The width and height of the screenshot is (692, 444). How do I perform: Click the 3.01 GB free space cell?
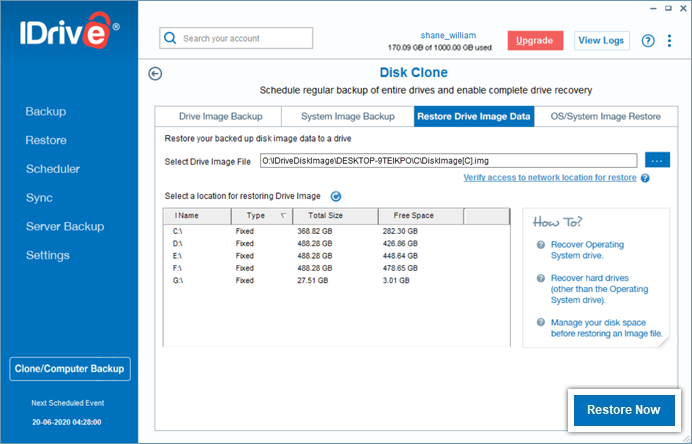396,281
